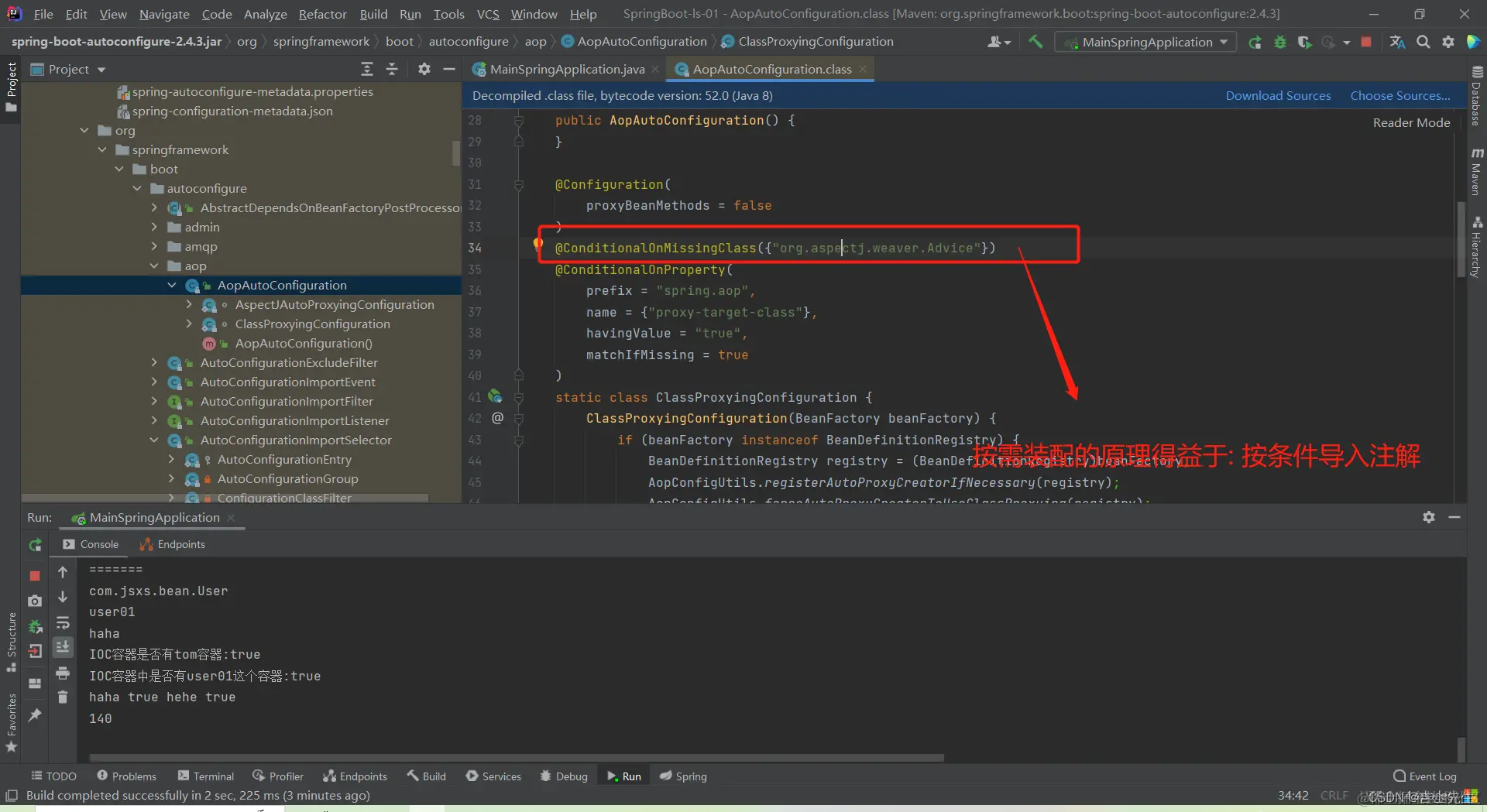
Task: Click the up arrow in console toolbar
Action: tap(63, 572)
